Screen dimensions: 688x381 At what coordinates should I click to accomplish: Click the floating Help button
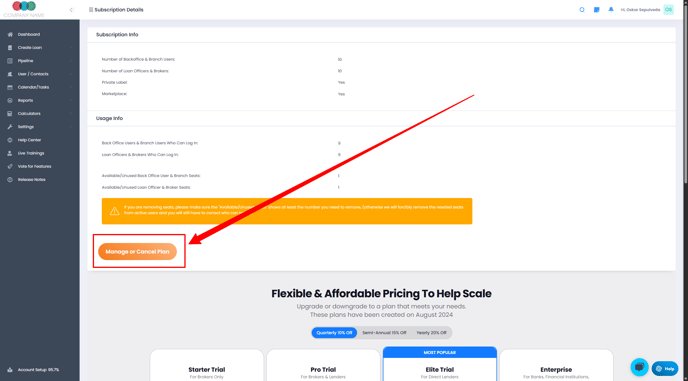pos(665,369)
